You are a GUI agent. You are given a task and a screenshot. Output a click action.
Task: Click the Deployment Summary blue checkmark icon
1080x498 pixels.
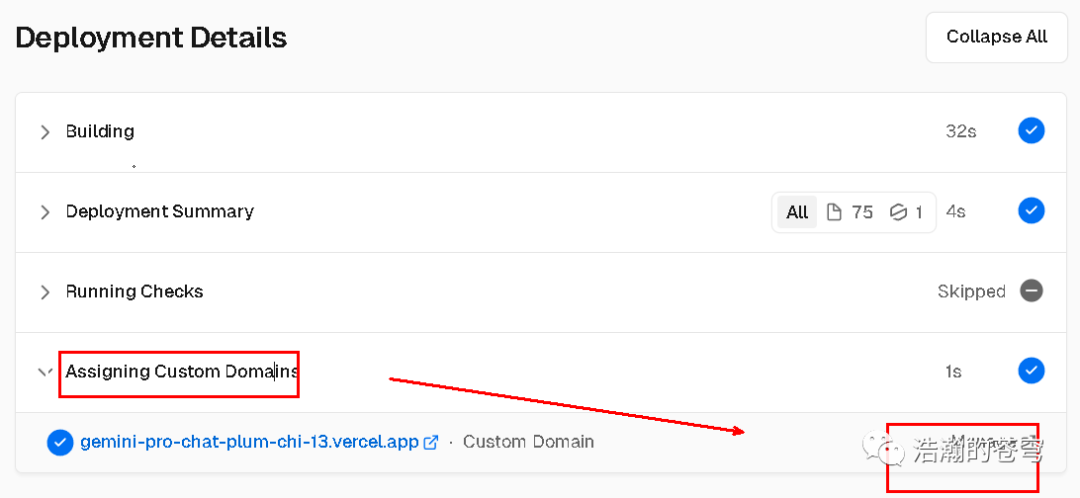click(1031, 211)
